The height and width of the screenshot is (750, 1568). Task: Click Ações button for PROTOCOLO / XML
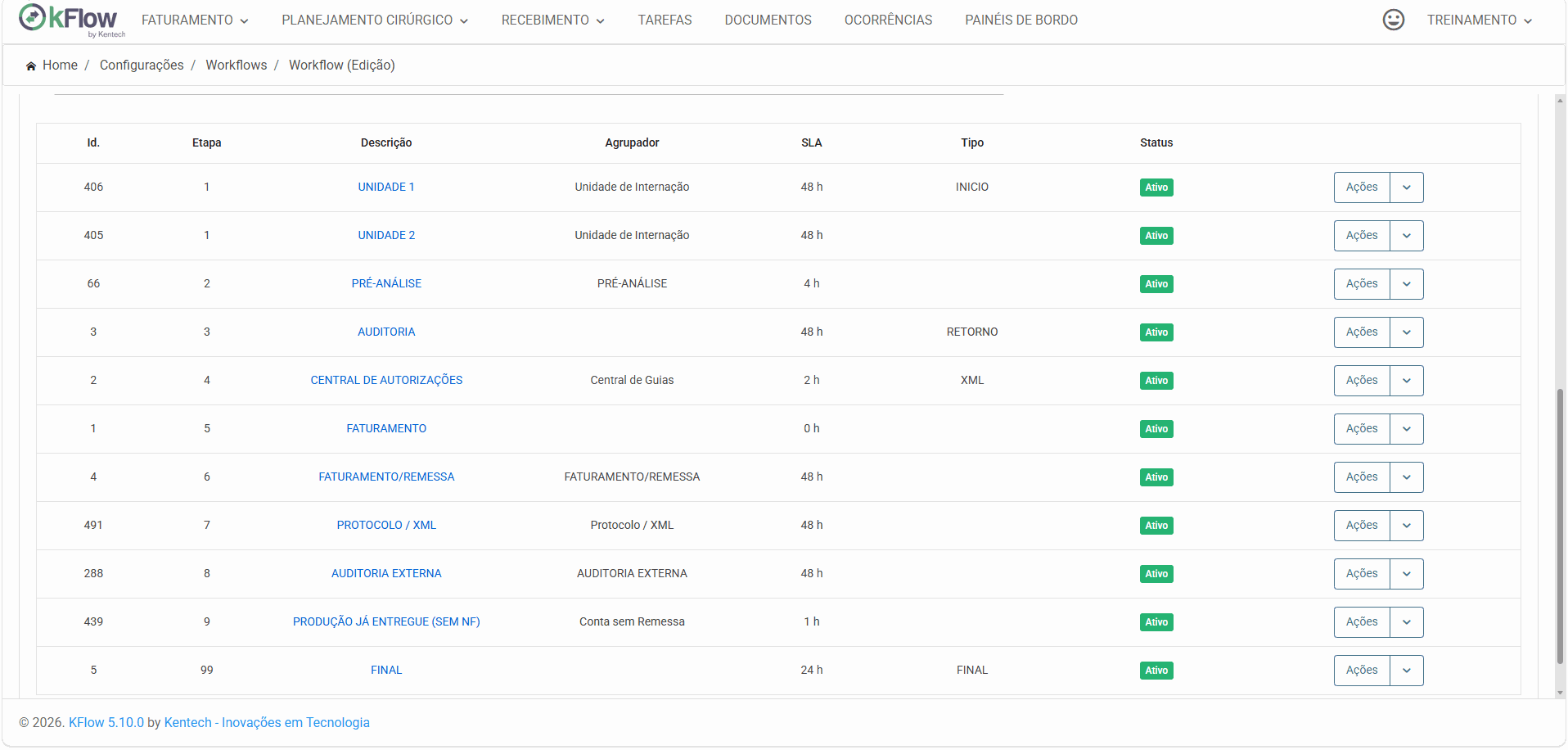coord(1362,526)
